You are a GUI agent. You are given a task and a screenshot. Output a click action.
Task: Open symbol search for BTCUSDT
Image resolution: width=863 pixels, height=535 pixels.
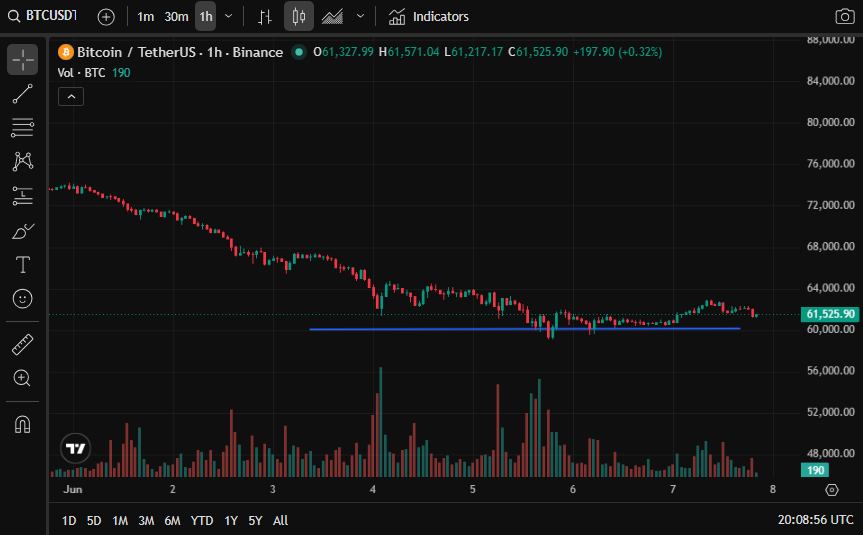42,16
